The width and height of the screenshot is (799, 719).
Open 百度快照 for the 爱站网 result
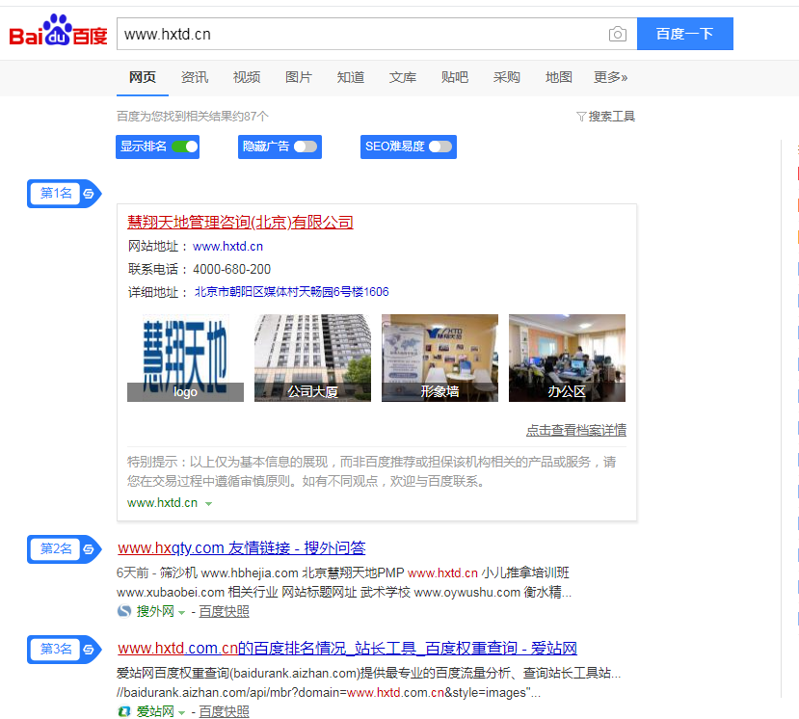224,712
